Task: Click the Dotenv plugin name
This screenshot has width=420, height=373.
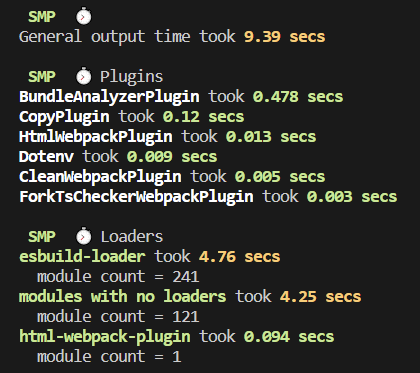Action: [46, 157]
